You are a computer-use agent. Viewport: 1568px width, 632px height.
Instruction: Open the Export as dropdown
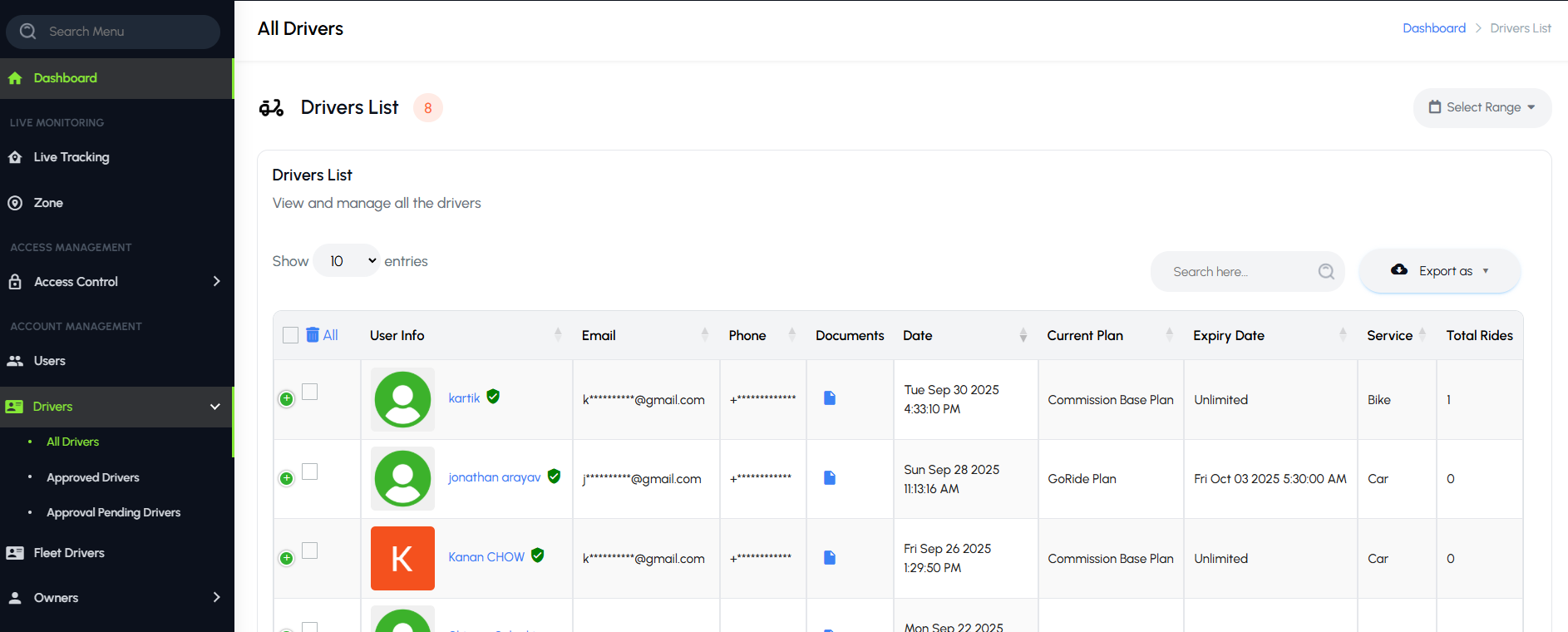coord(1439,271)
